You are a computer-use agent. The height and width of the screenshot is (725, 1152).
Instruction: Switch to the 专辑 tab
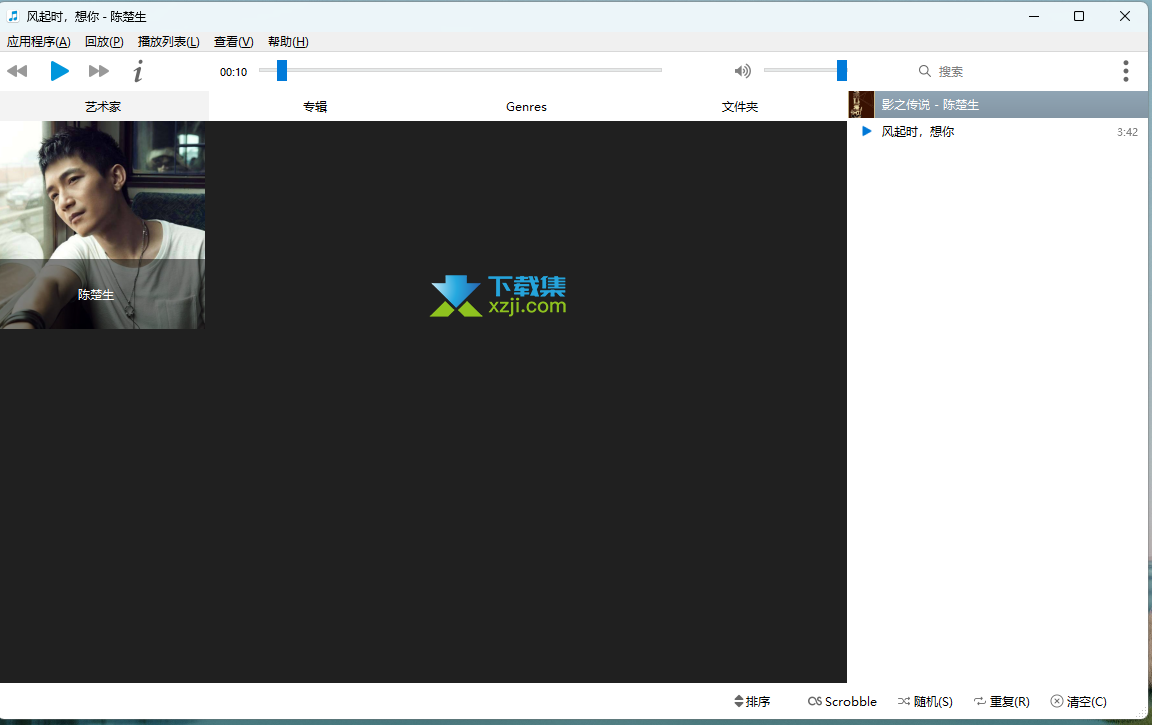click(315, 107)
